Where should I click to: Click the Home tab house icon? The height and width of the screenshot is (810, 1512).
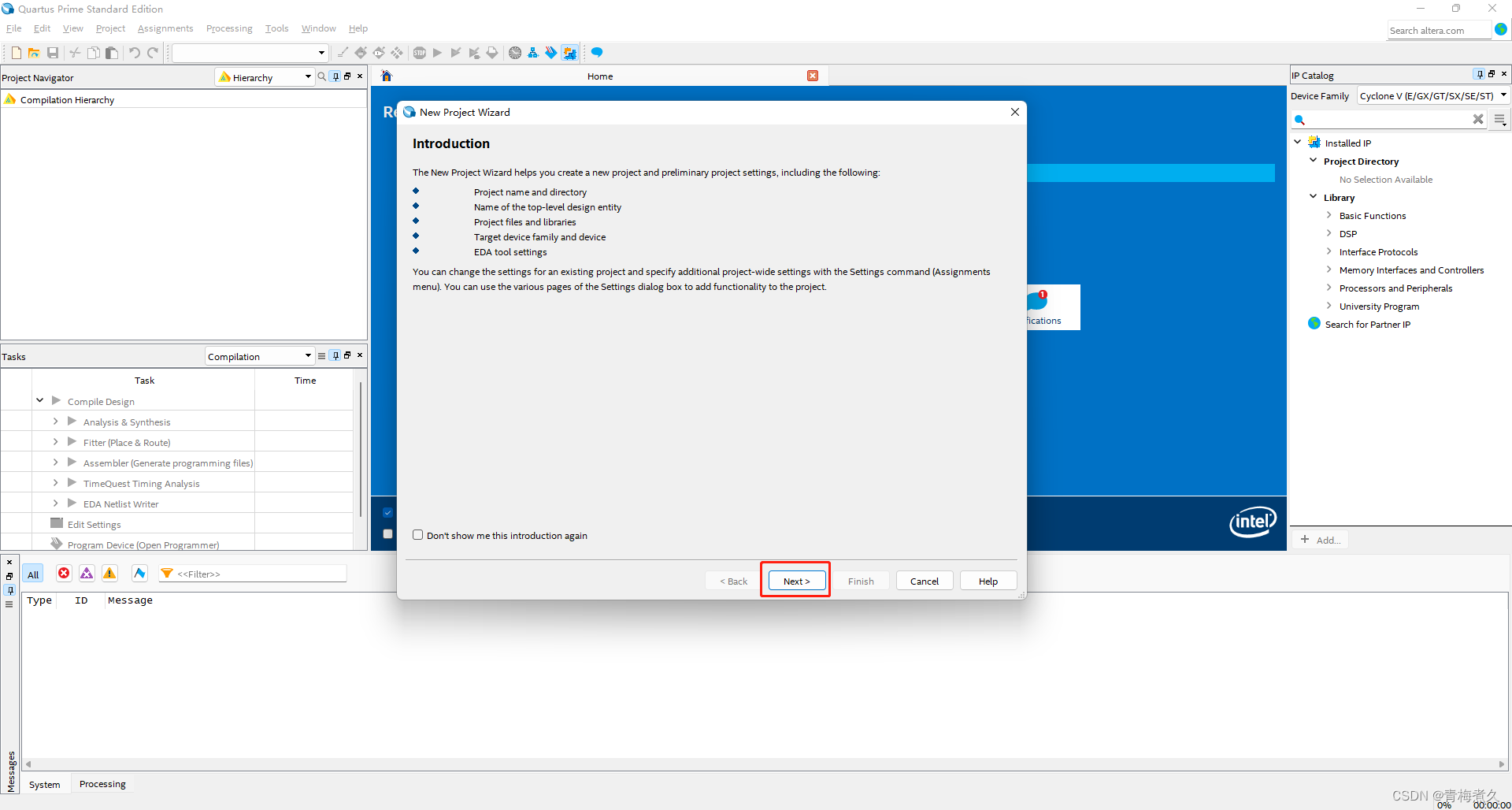[387, 76]
